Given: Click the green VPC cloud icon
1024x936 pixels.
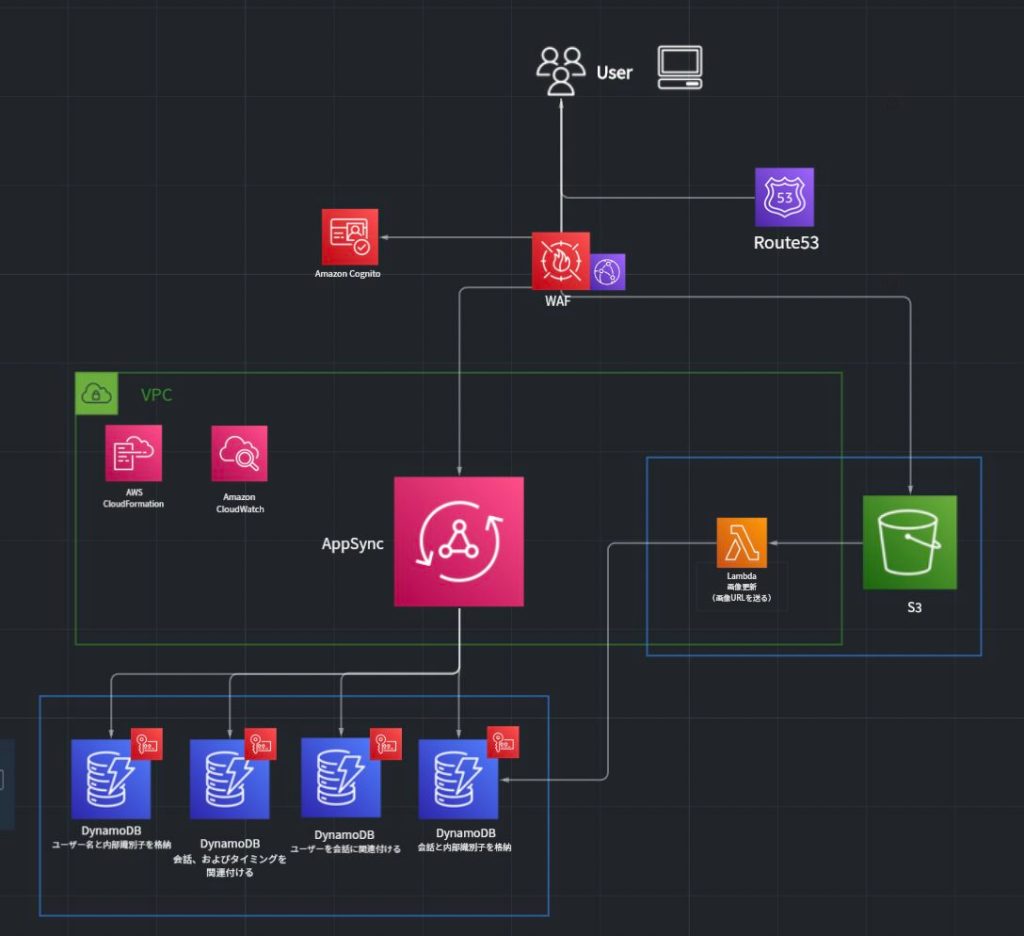Looking at the screenshot, I should (97, 394).
